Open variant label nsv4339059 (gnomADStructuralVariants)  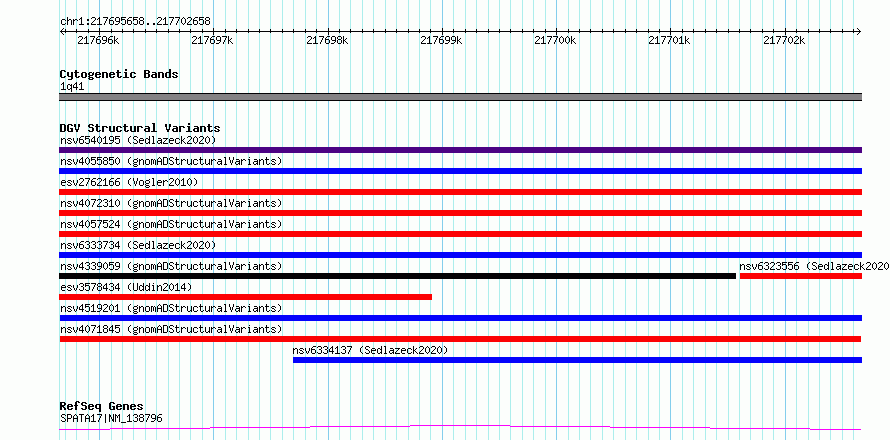point(171,266)
